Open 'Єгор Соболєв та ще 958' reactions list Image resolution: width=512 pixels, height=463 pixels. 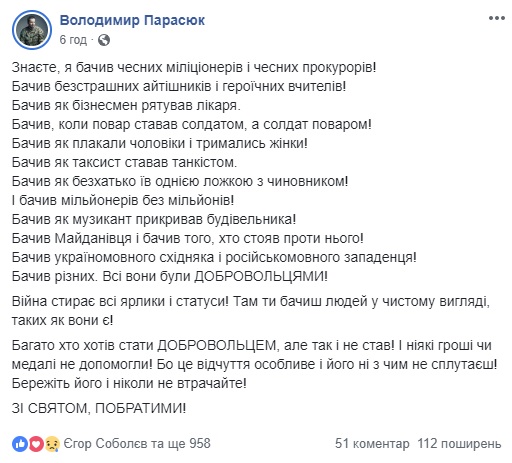tap(137, 444)
